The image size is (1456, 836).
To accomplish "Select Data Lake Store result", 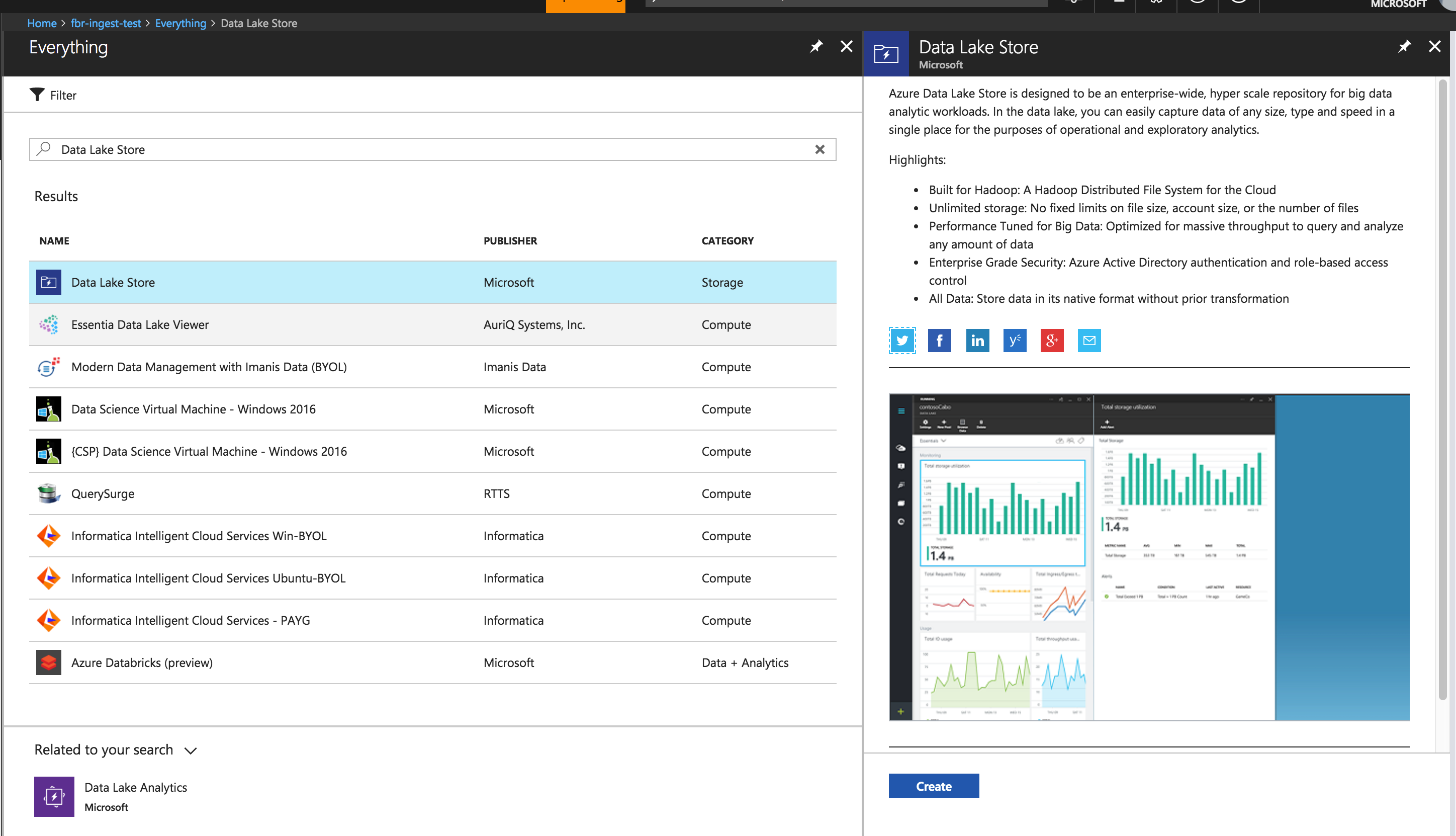I will (x=433, y=282).
